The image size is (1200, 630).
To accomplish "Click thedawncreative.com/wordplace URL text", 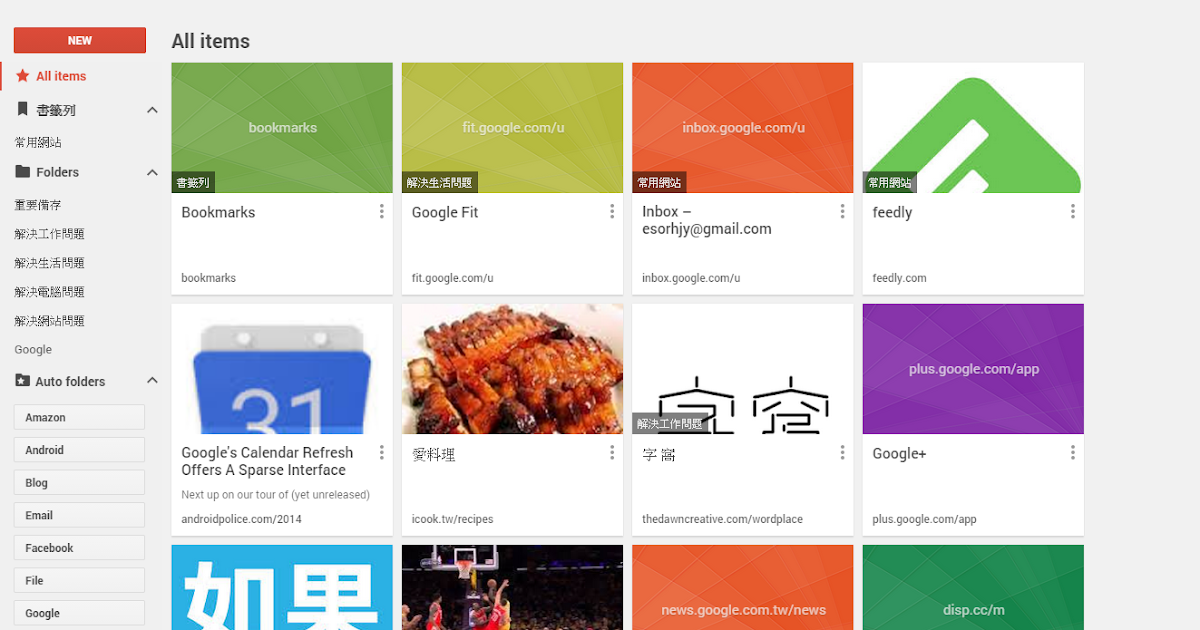I will [x=722, y=519].
